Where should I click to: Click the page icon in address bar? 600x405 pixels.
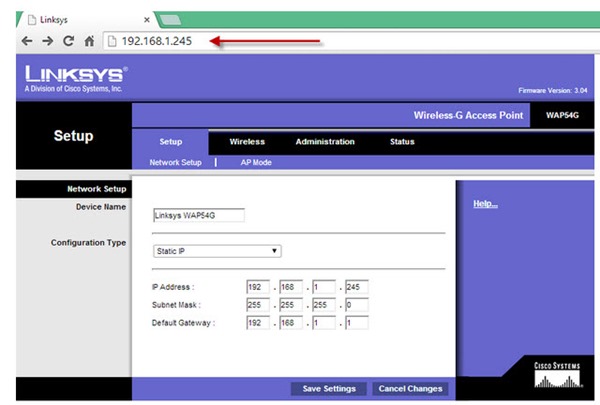click(x=112, y=41)
